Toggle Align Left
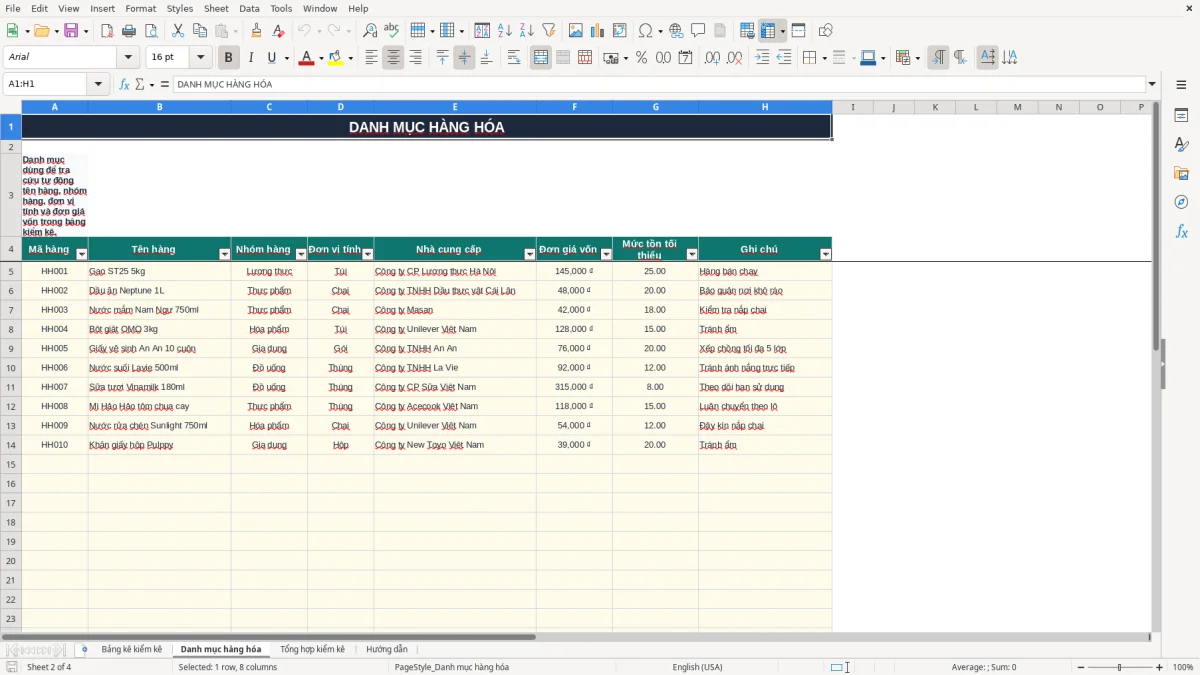The width and height of the screenshot is (1200, 675). click(372, 58)
